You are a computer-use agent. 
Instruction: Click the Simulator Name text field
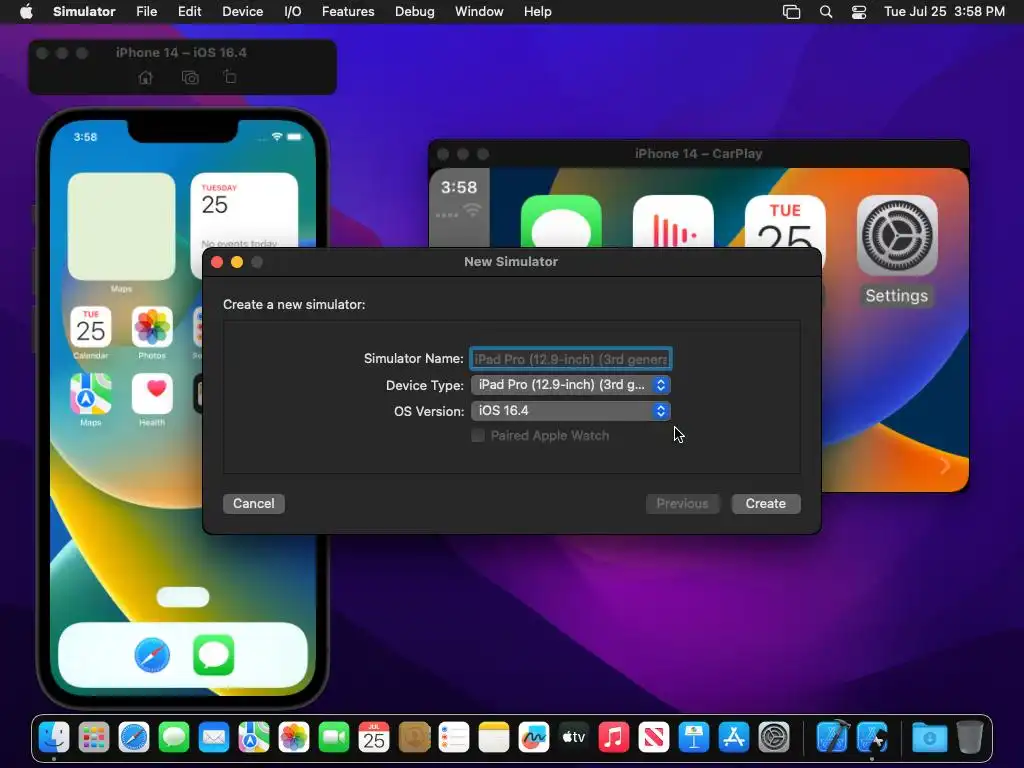click(x=571, y=359)
